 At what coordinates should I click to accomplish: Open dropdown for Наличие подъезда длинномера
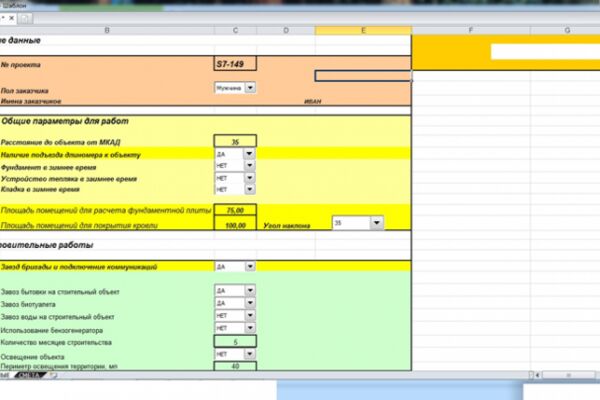(249, 154)
